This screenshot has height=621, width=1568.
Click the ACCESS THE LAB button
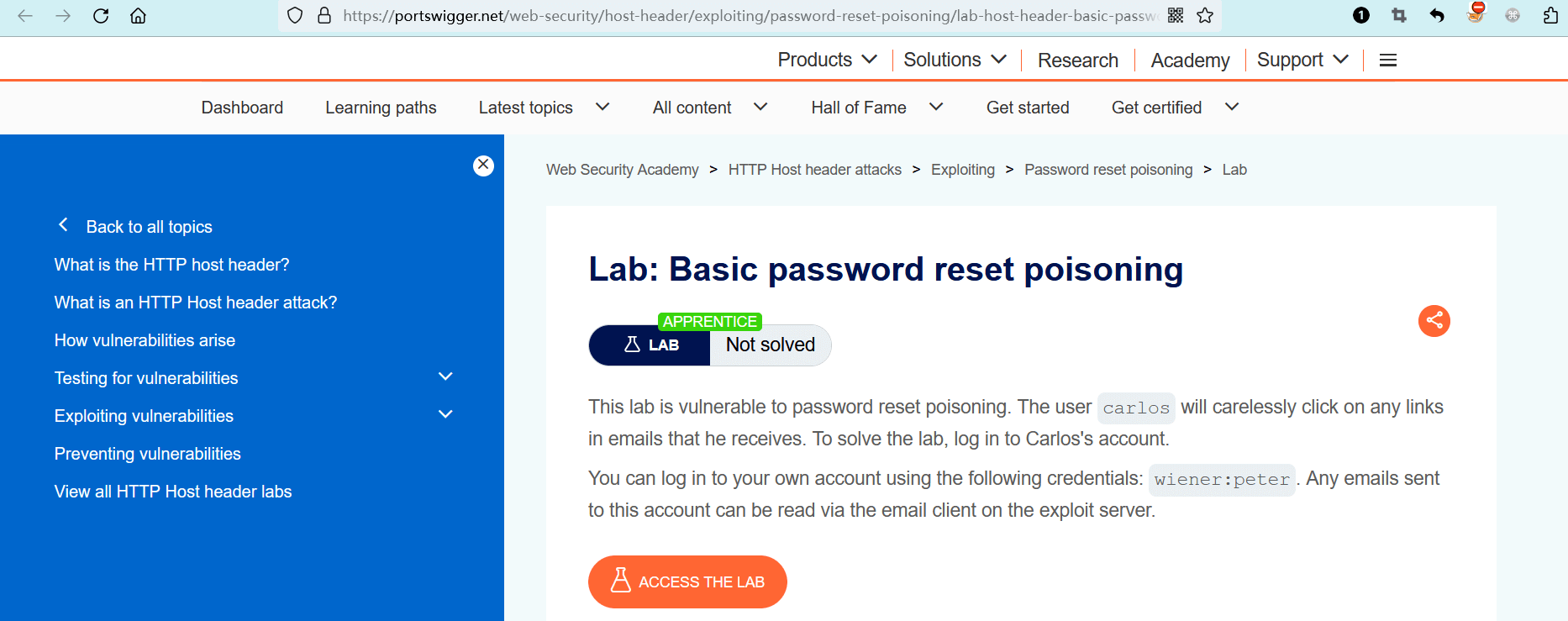pyautogui.click(x=687, y=582)
